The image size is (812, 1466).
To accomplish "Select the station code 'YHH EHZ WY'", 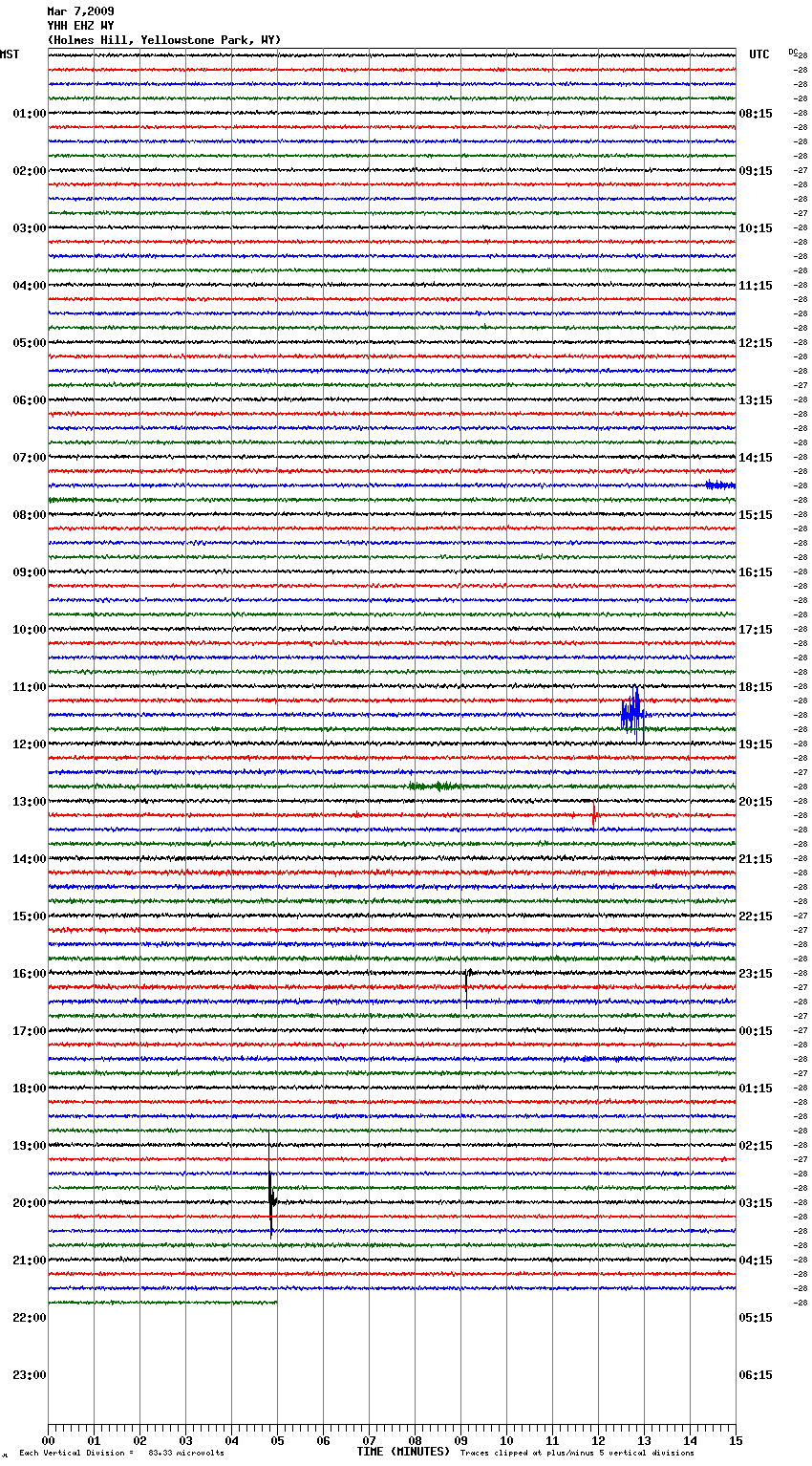I will pos(80,26).
